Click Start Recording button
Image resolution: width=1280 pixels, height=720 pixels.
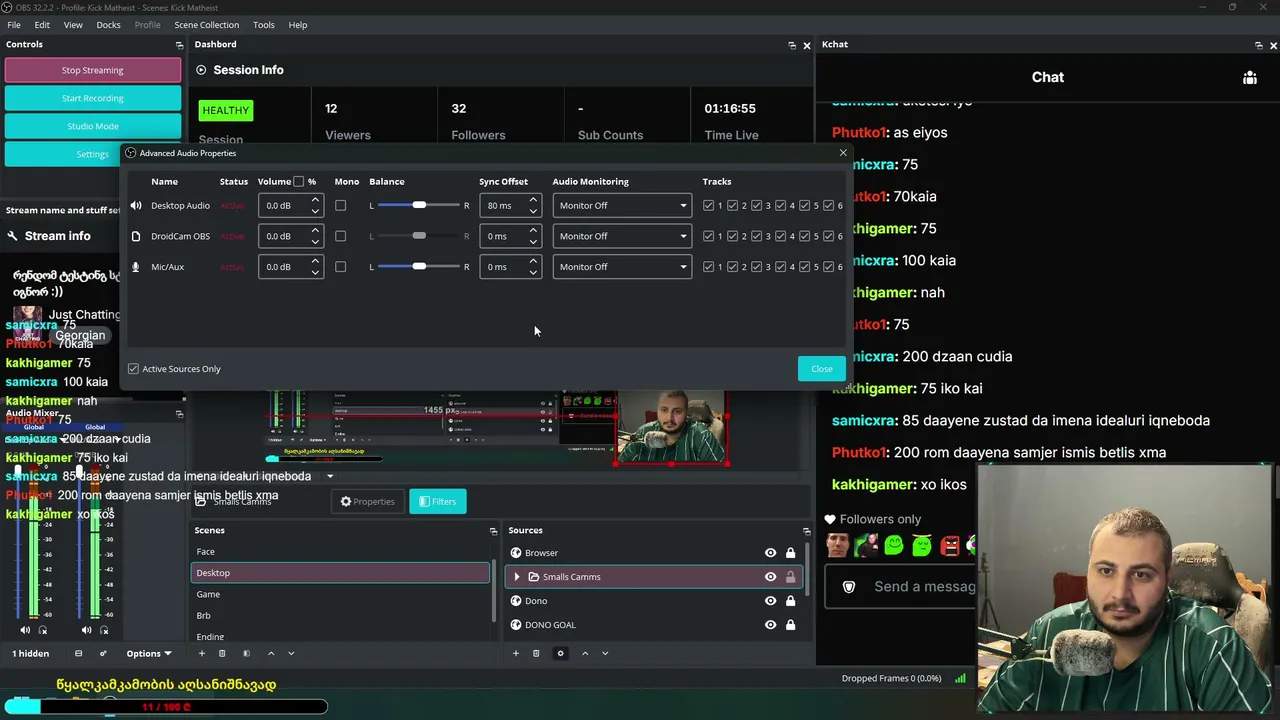[x=93, y=98]
